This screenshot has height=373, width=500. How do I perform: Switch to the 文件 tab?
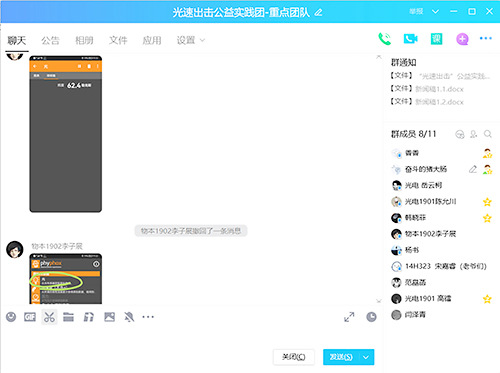point(118,41)
